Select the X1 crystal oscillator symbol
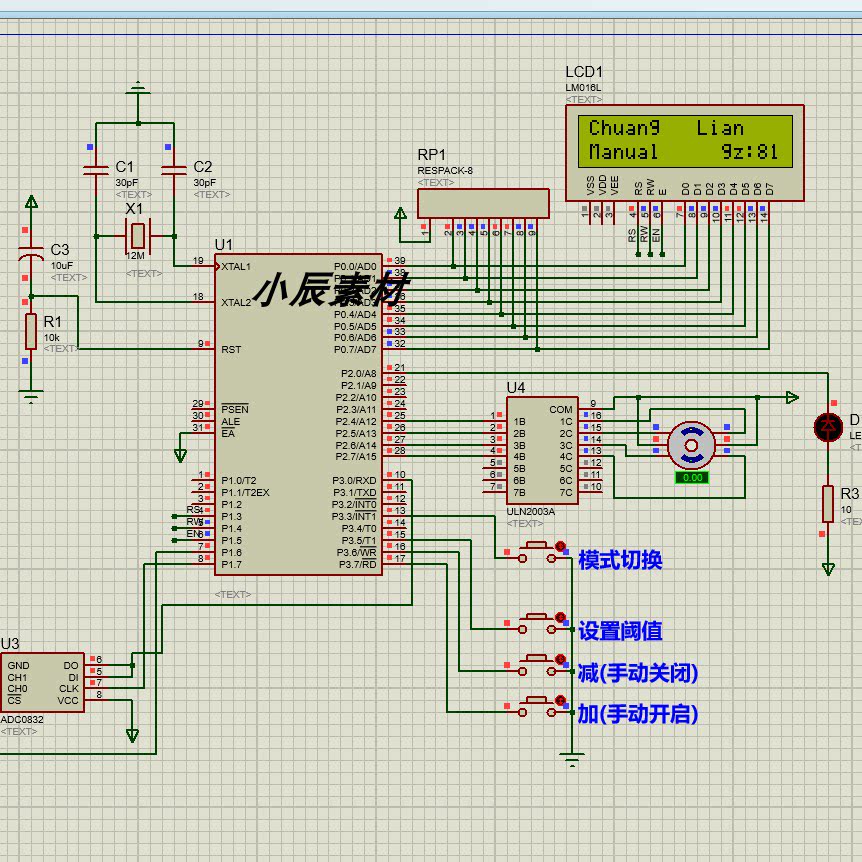Viewport: 862px width, 862px height. tap(137, 236)
